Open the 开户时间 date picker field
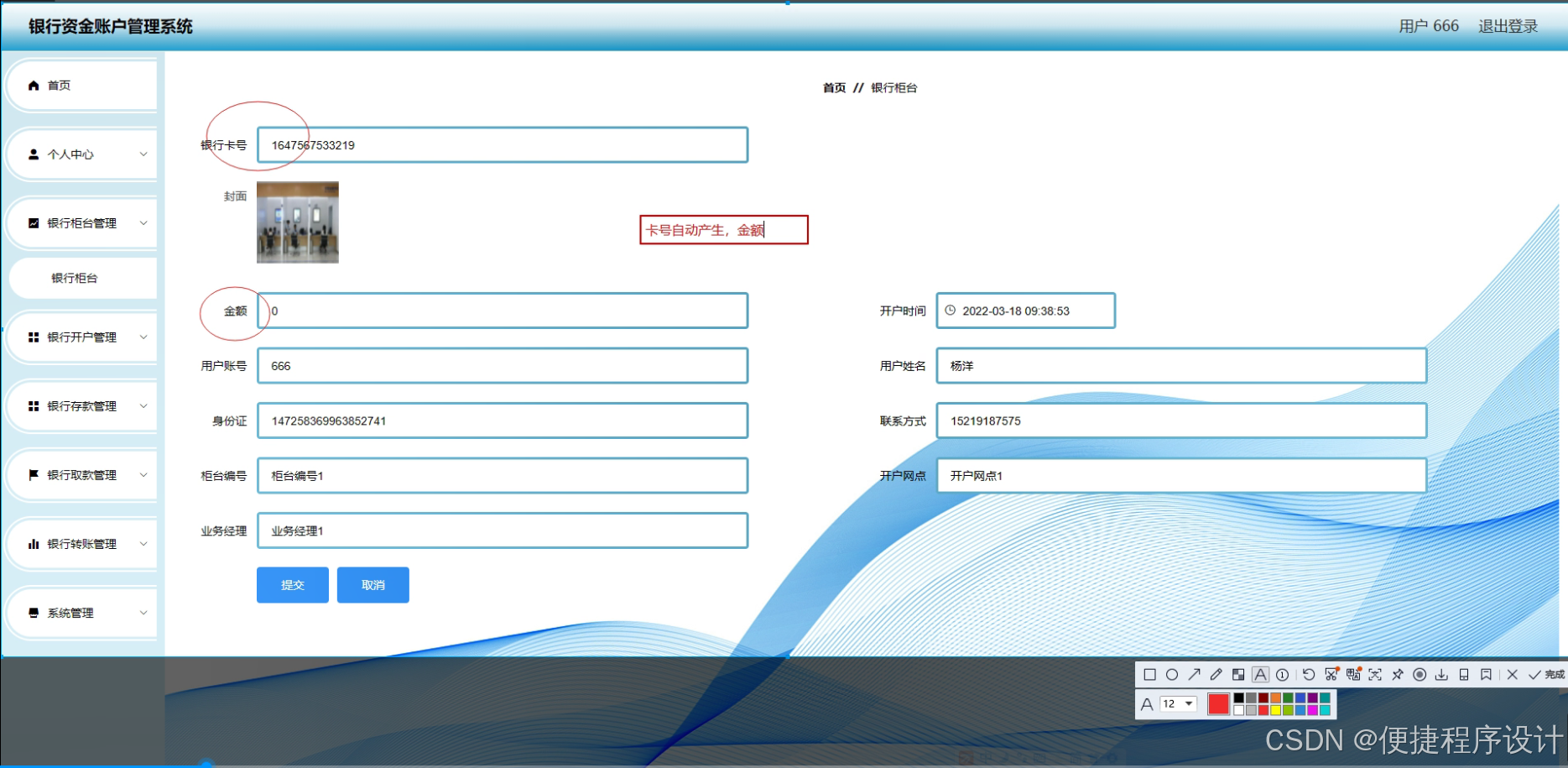The width and height of the screenshot is (1568, 768). tap(1025, 311)
